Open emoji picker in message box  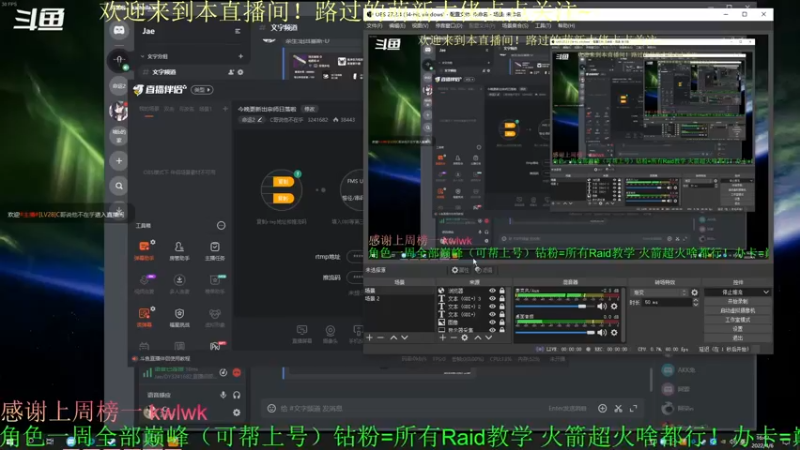tap(271, 408)
